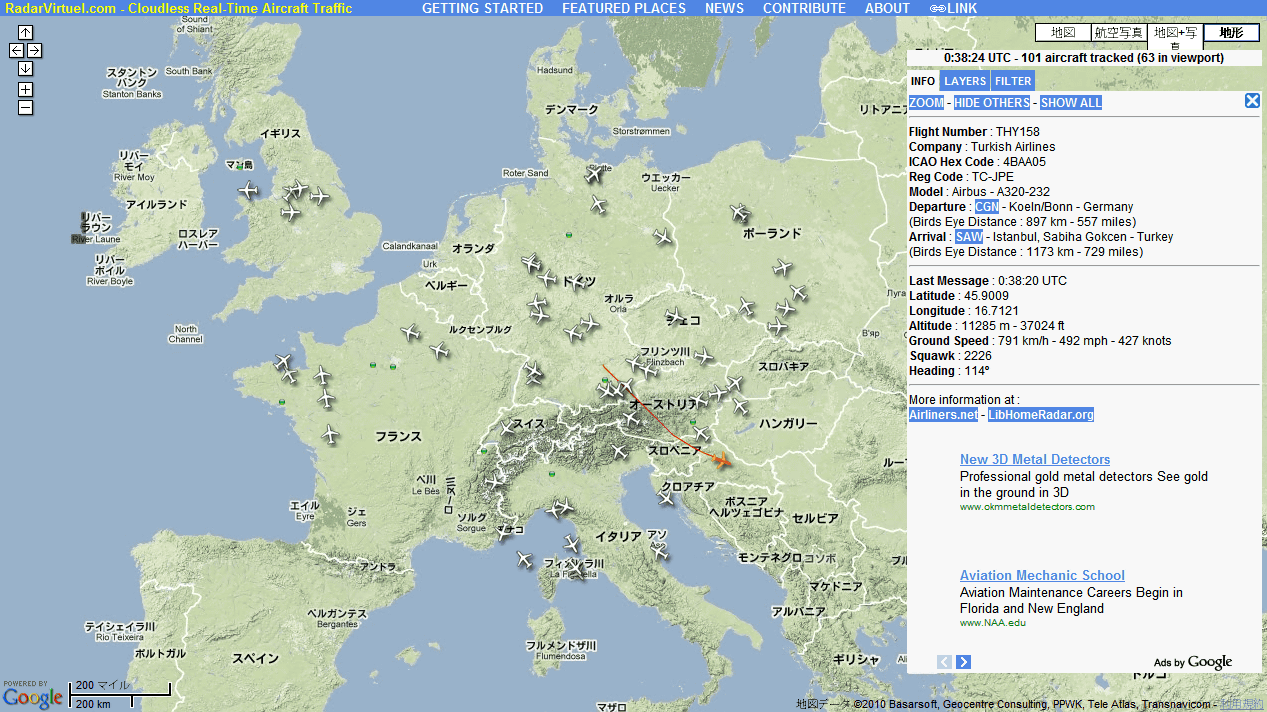Image resolution: width=1267 pixels, height=712 pixels.
Task: Zoom in using the plus button
Action: 25,89
